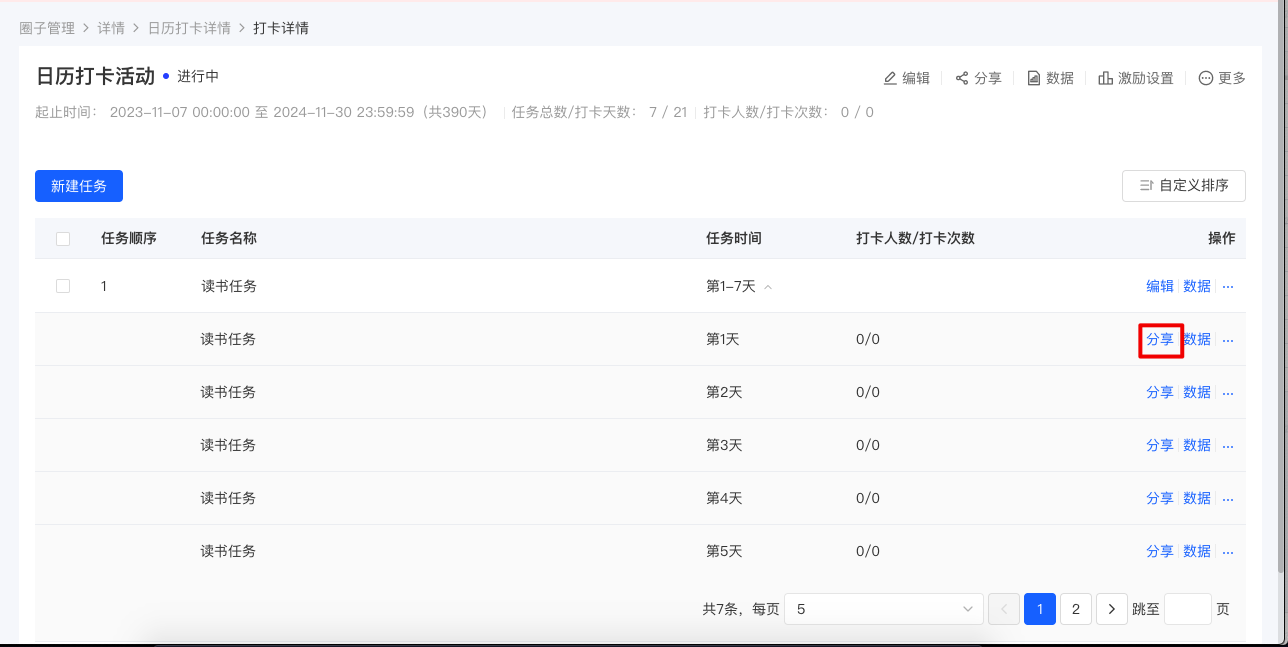Image resolution: width=1288 pixels, height=647 pixels.
Task: Check the checkbox for task order 1
Action: (63, 286)
